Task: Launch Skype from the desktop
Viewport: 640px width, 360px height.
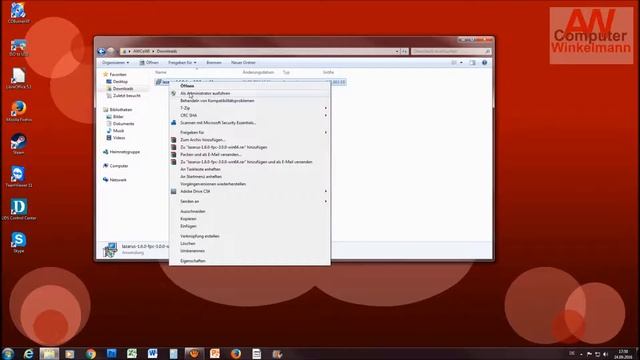Action: (x=18, y=242)
